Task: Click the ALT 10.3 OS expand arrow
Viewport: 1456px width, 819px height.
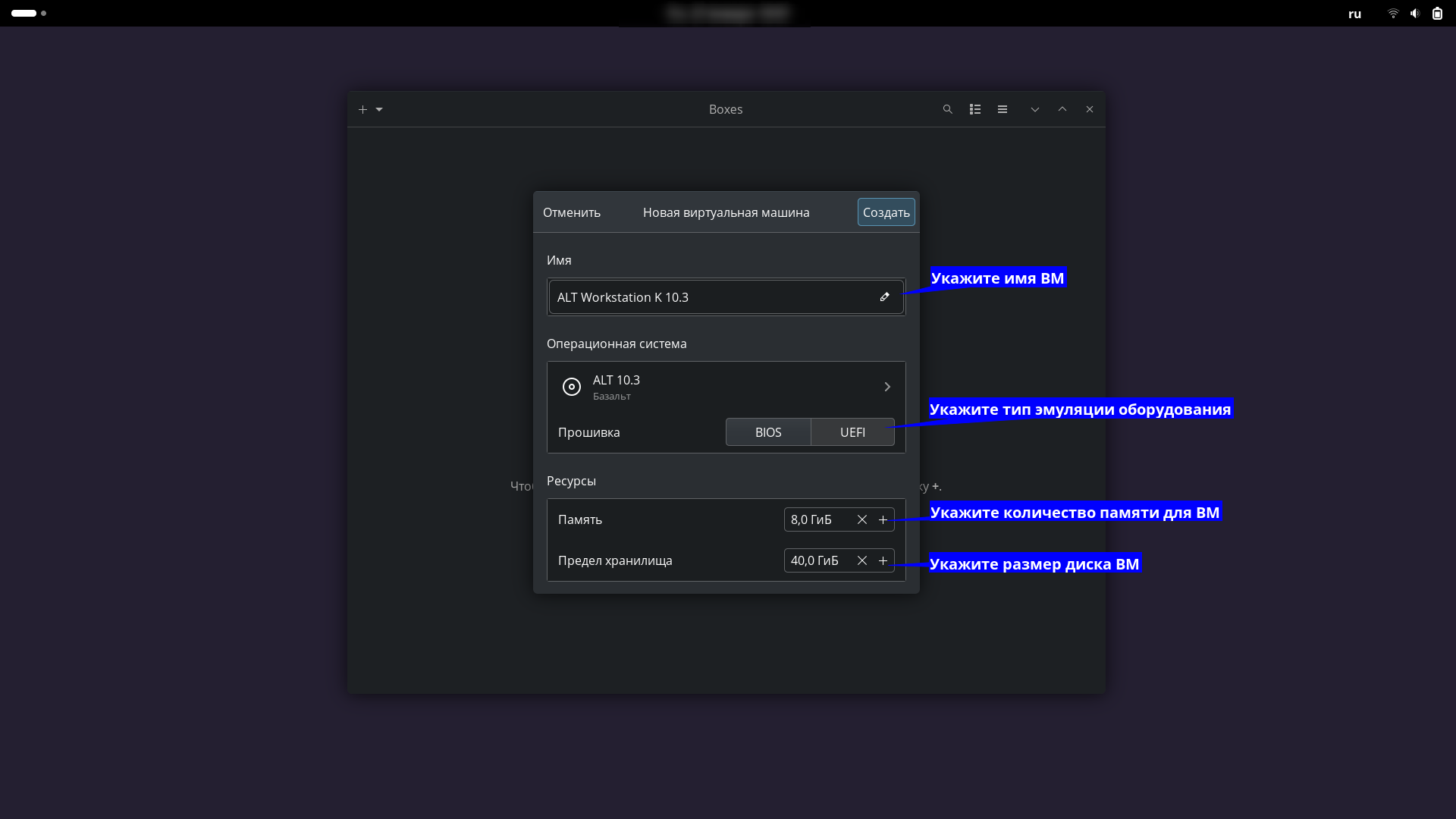Action: 888,387
